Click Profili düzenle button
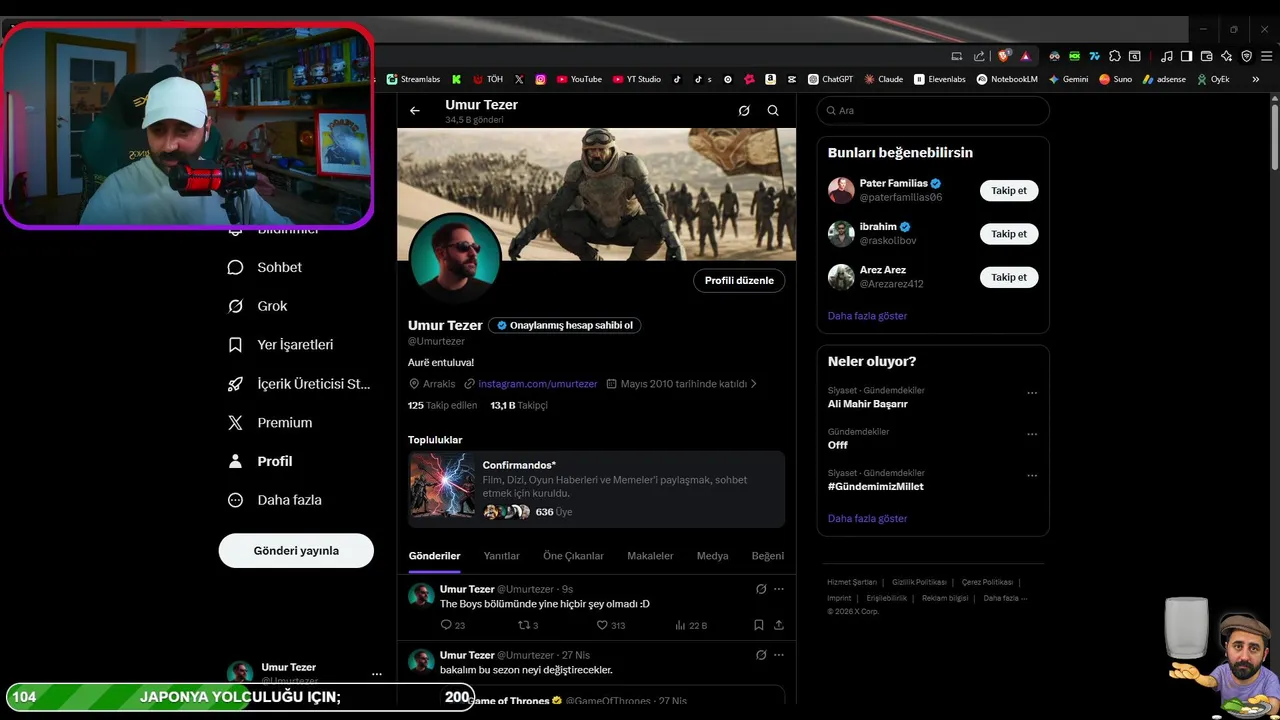Image resolution: width=1280 pixels, height=720 pixels. 739,280
